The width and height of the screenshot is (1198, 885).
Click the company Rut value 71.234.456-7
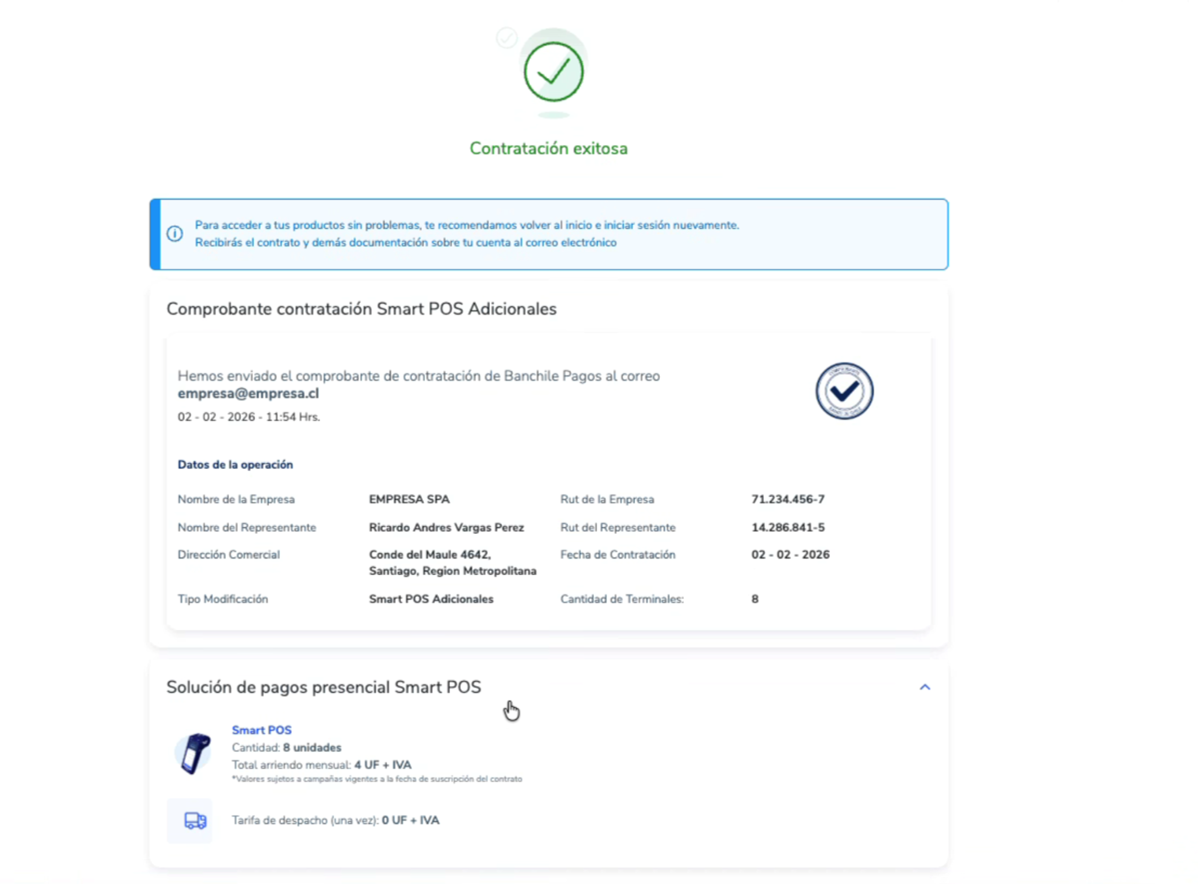[x=787, y=499]
